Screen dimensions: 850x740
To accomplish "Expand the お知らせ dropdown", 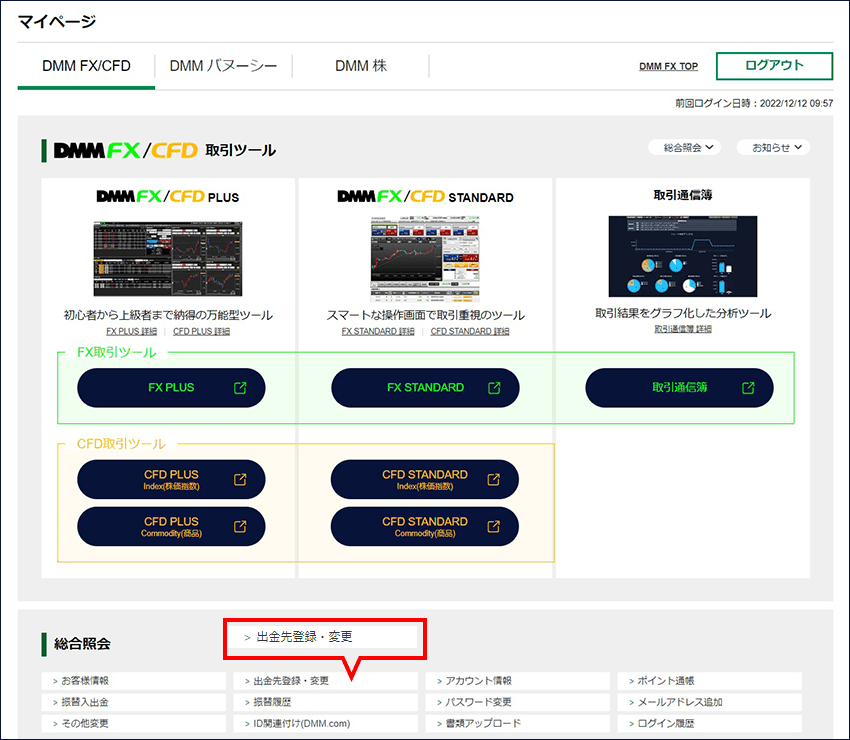I will tap(773, 147).
